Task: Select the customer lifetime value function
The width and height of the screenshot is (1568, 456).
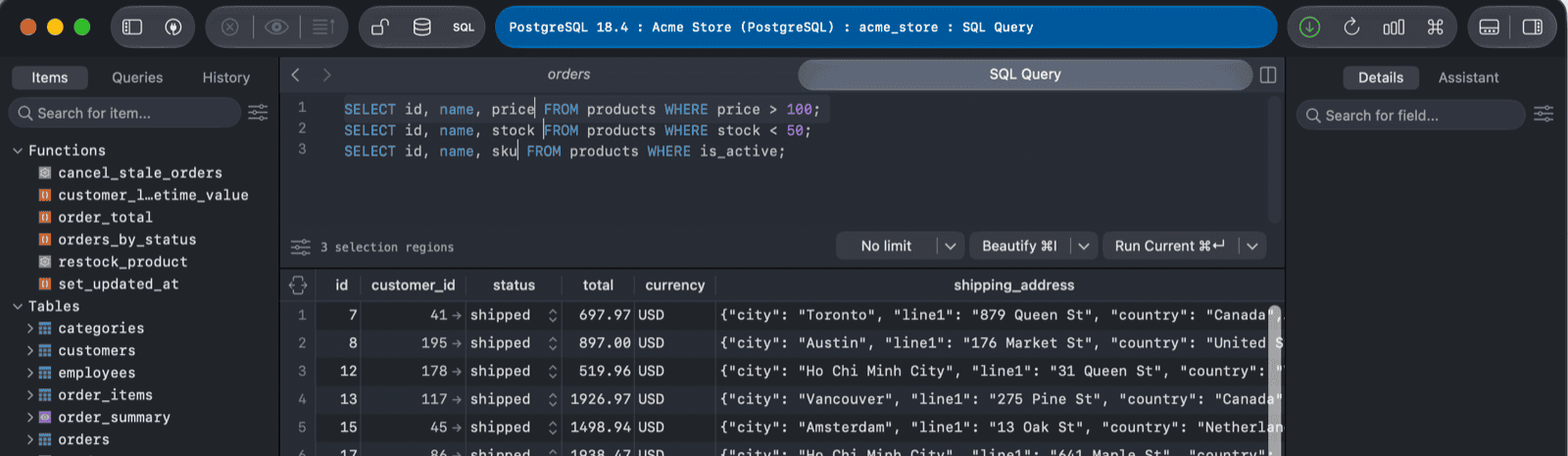Action: pos(153,195)
